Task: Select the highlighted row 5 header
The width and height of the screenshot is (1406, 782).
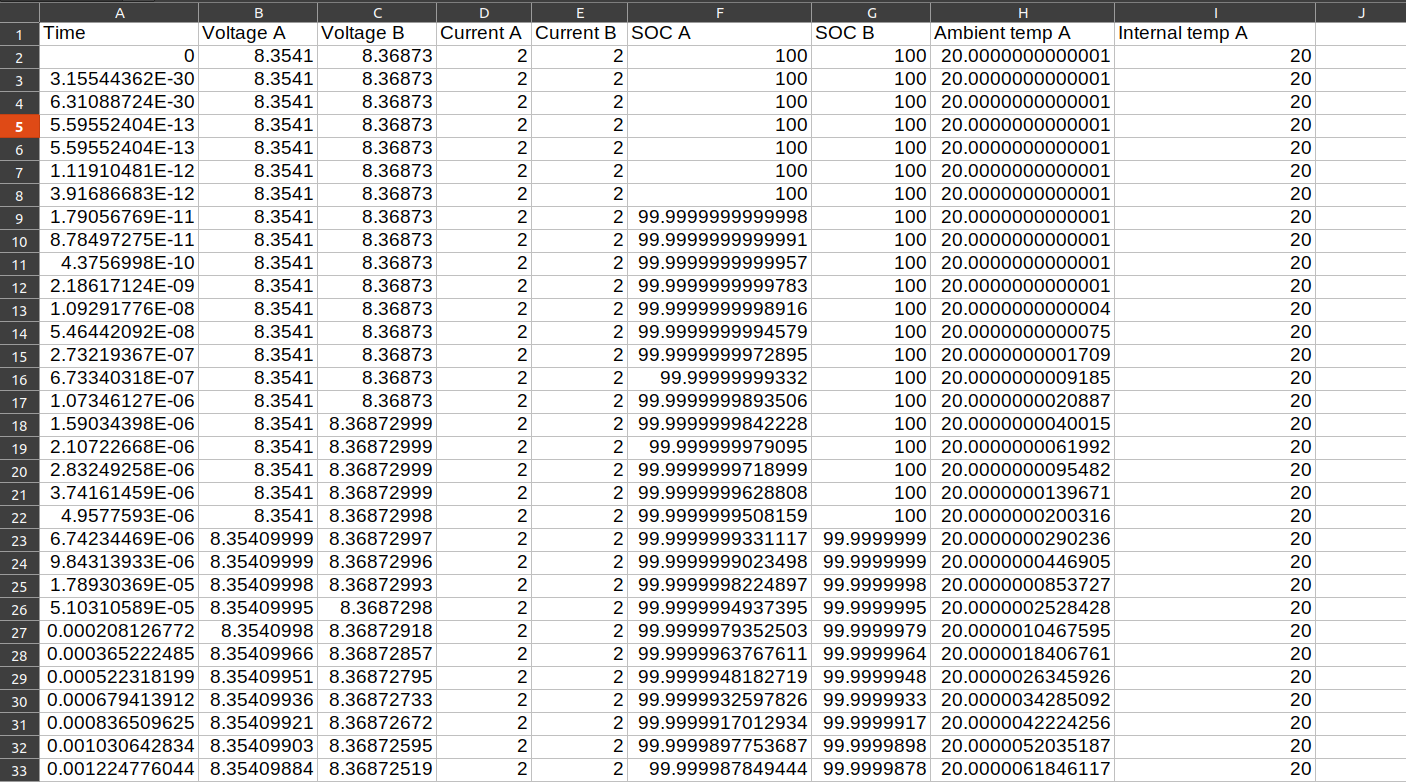Action: click(x=19, y=125)
